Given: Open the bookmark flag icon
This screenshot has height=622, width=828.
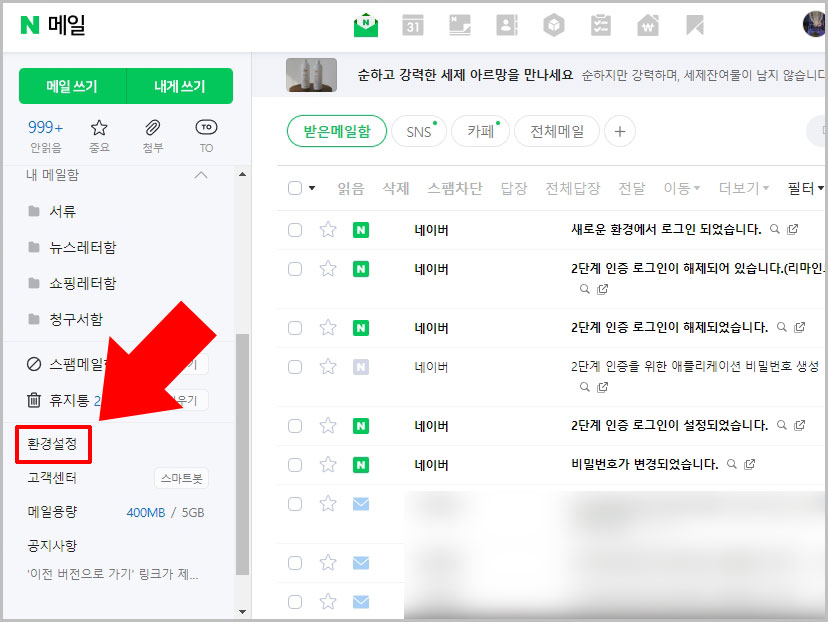Looking at the screenshot, I should [x=694, y=24].
